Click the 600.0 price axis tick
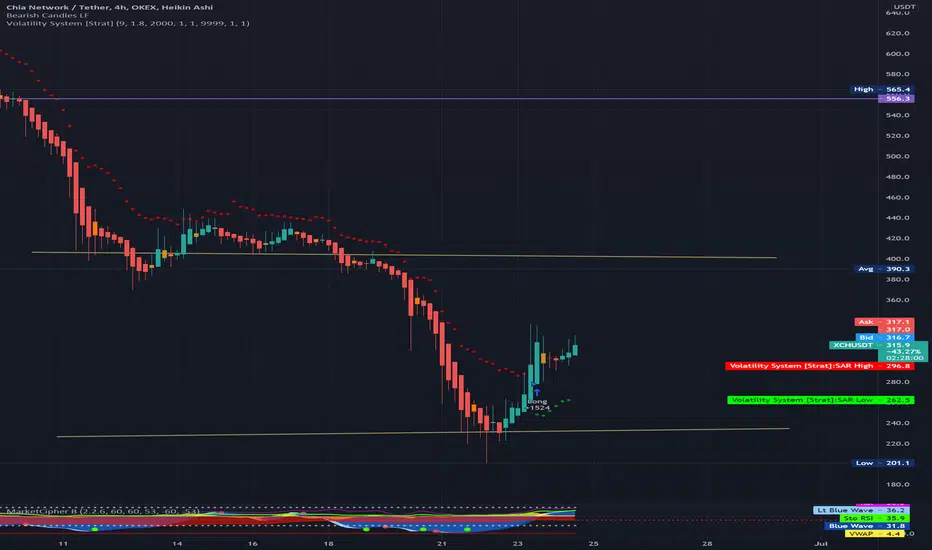932x550 pixels. pos(898,54)
